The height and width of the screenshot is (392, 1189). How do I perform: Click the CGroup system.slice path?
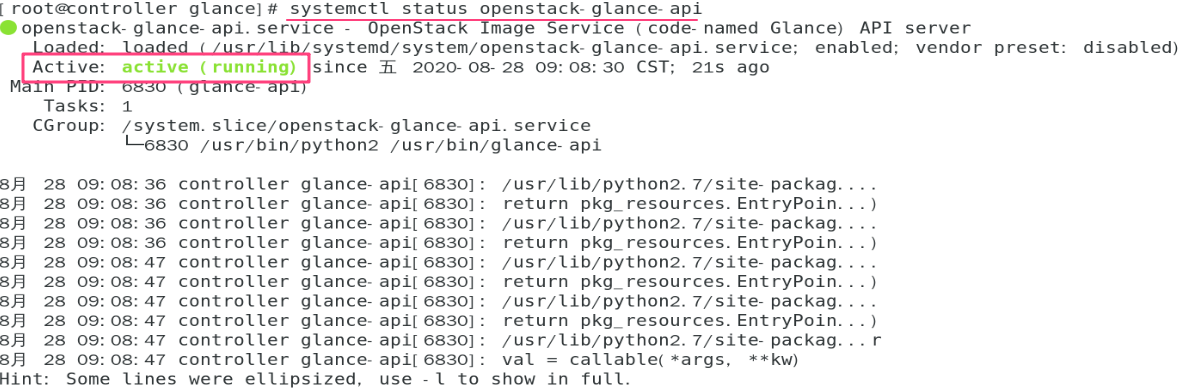356,126
